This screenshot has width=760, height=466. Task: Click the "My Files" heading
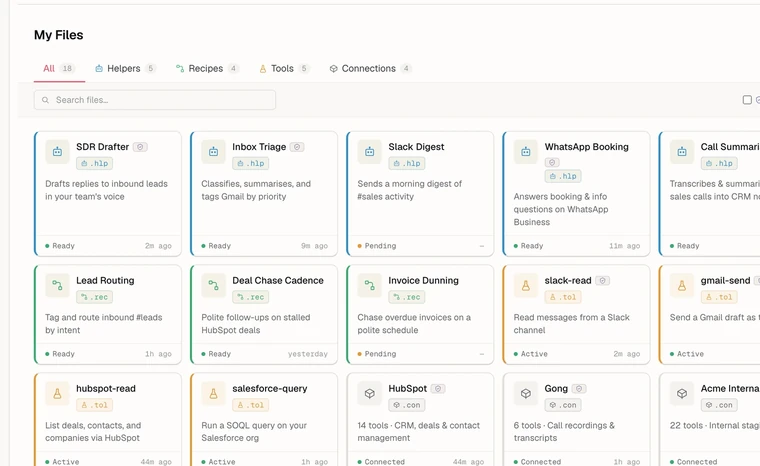(59, 35)
